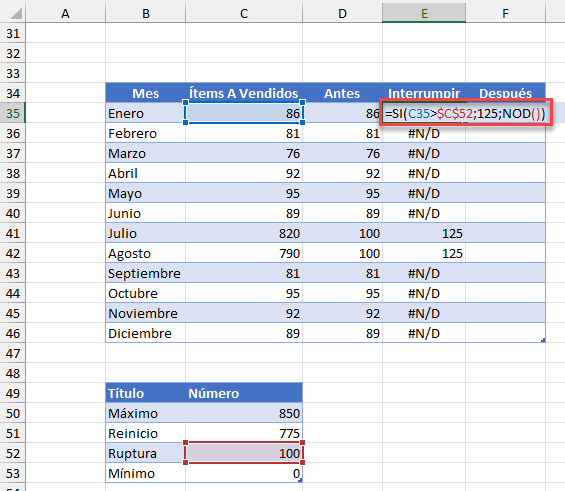Click the Mínimo value cell 0

pyautogui.click(x=244, y=473)
